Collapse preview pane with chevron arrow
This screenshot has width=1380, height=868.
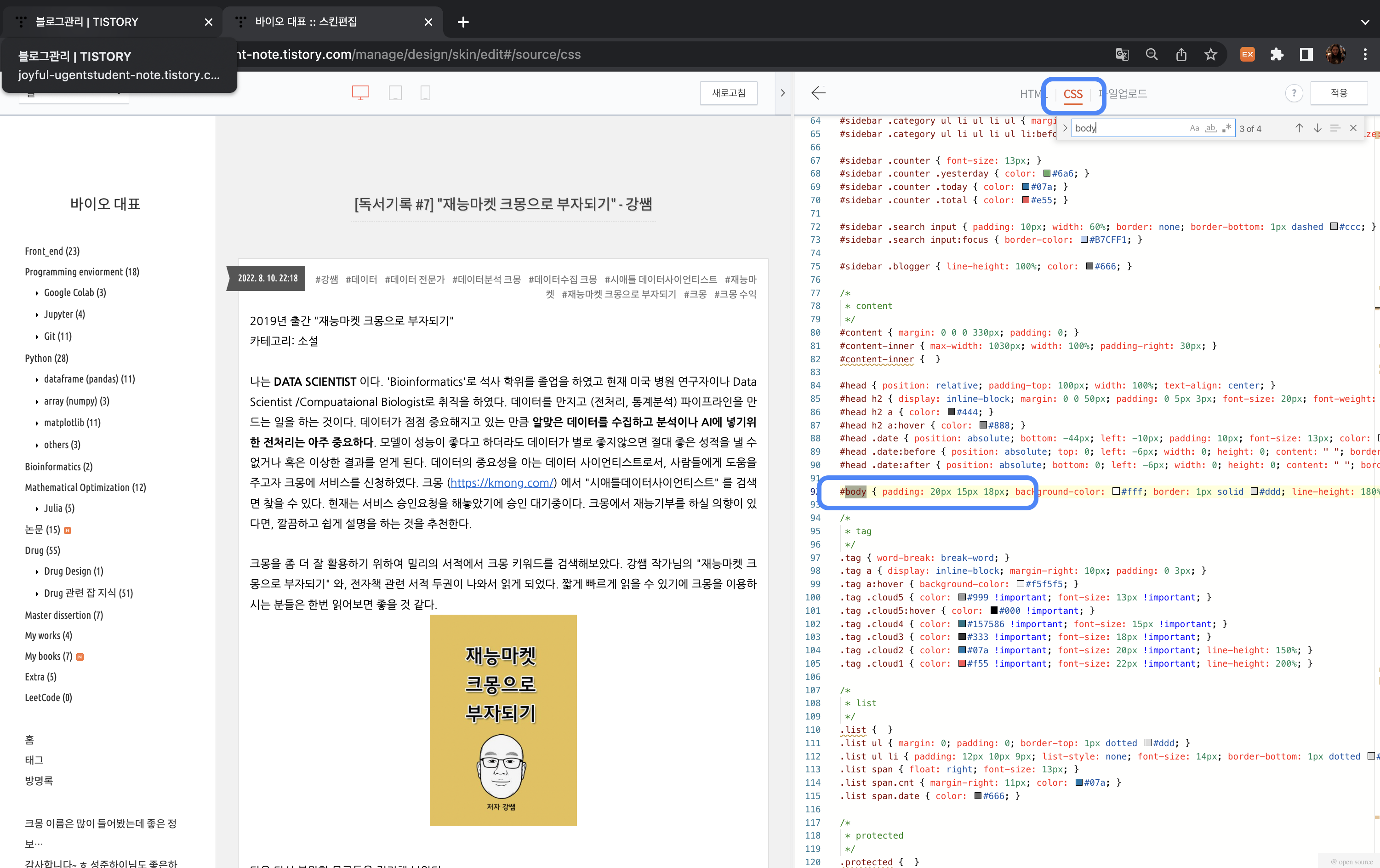[783, 93]
